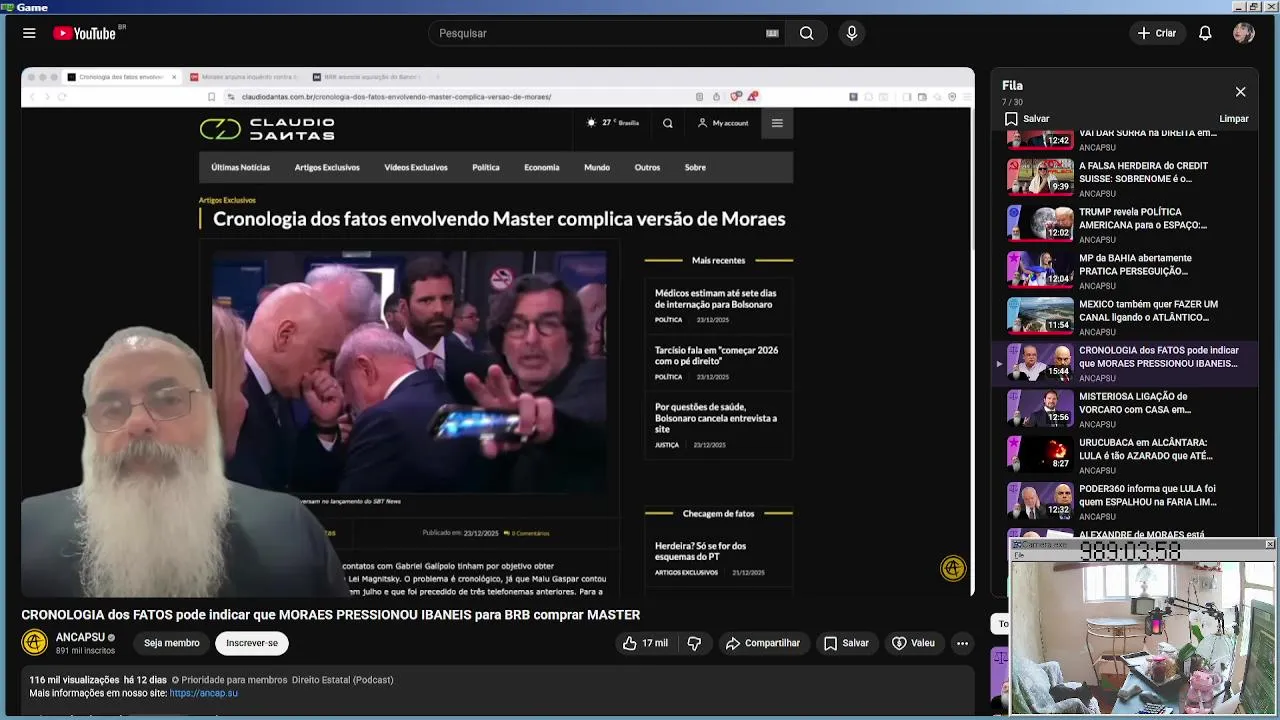
Task: Click the Fila queue heading
Action: pyautogui.click(x=1012, y=86)
